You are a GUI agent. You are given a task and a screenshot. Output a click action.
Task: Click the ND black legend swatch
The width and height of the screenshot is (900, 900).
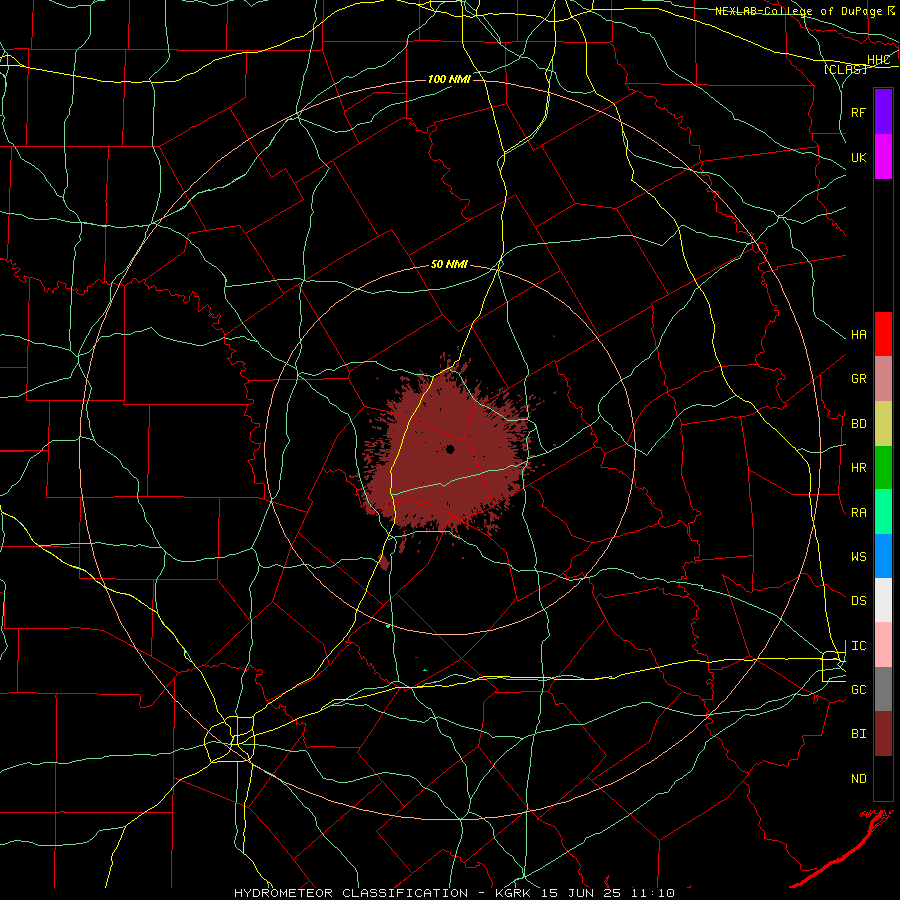[x=883, y=778]
